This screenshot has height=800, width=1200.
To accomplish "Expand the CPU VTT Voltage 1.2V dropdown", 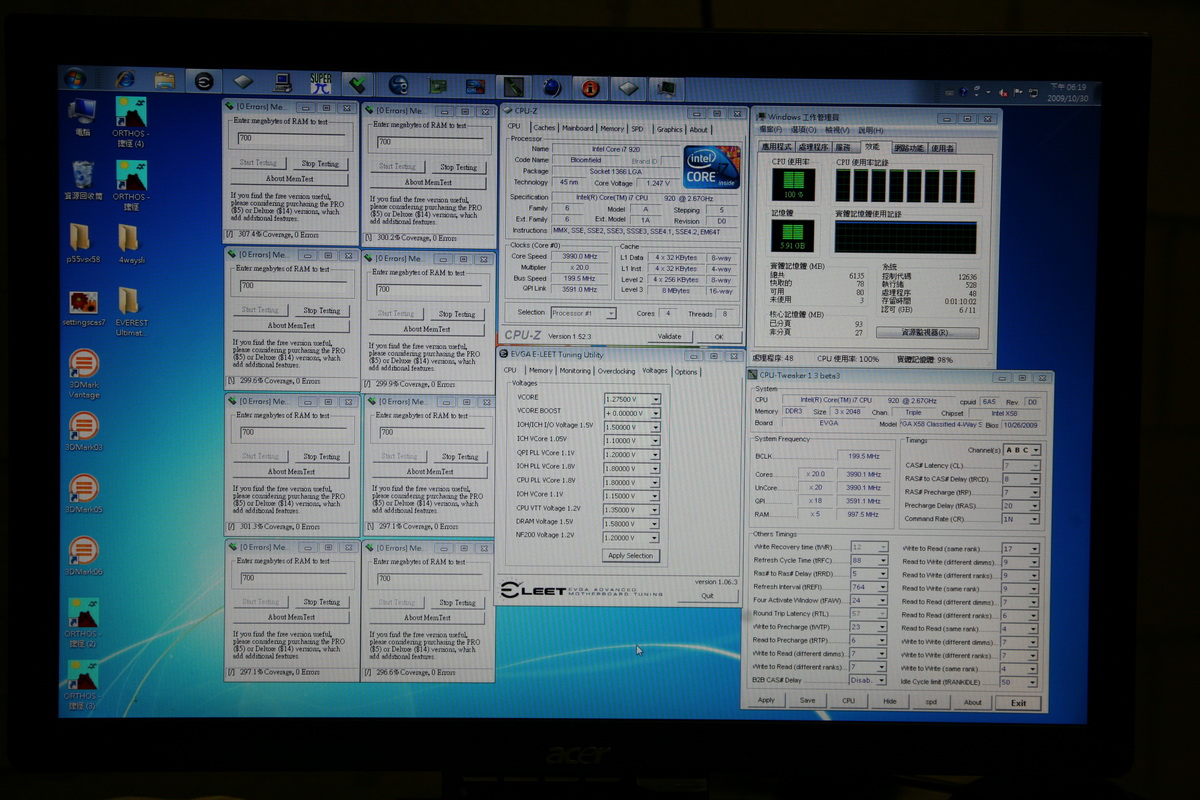I will click(656, 509).
